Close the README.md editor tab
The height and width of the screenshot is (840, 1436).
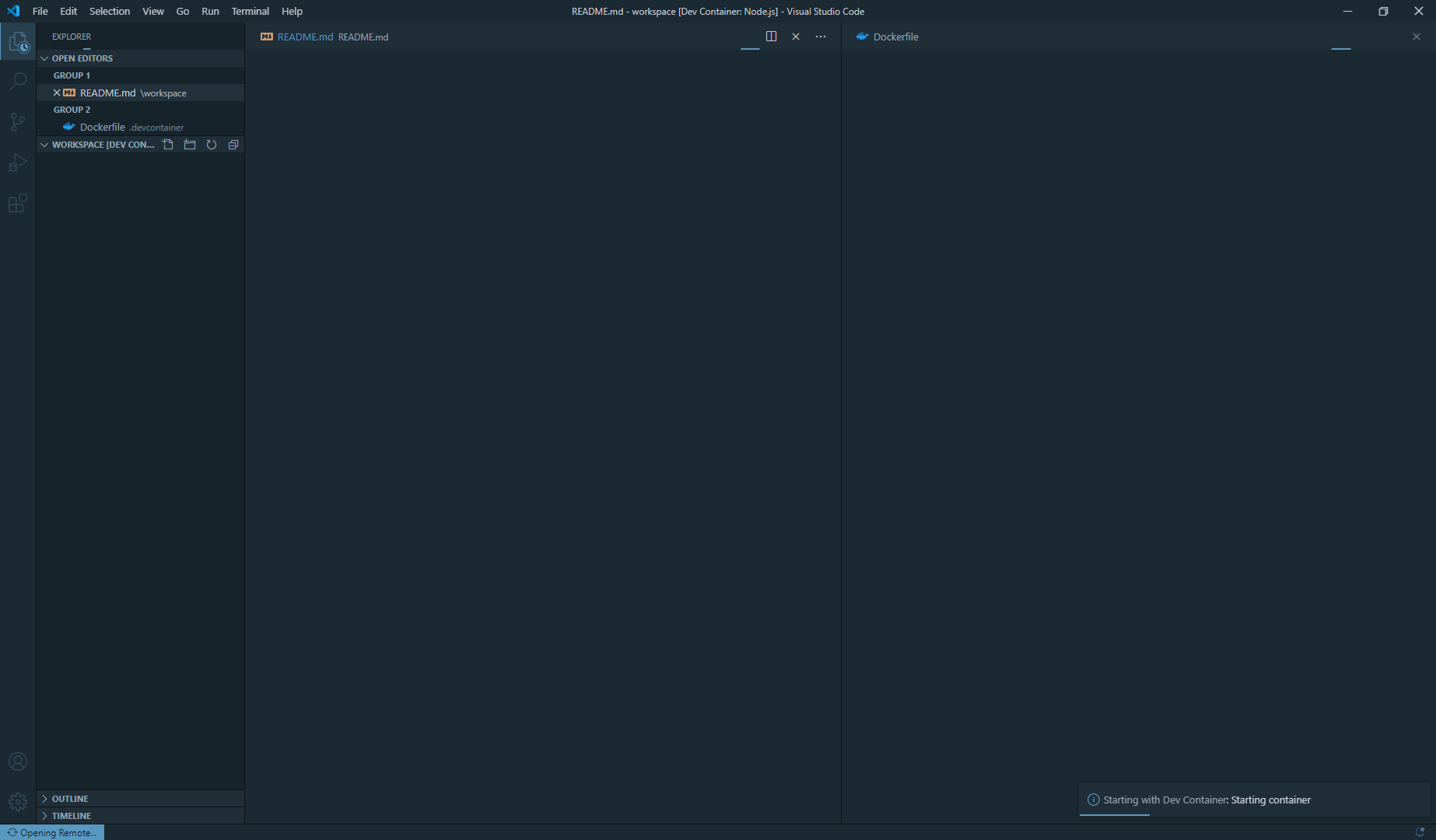click(796, 37)
